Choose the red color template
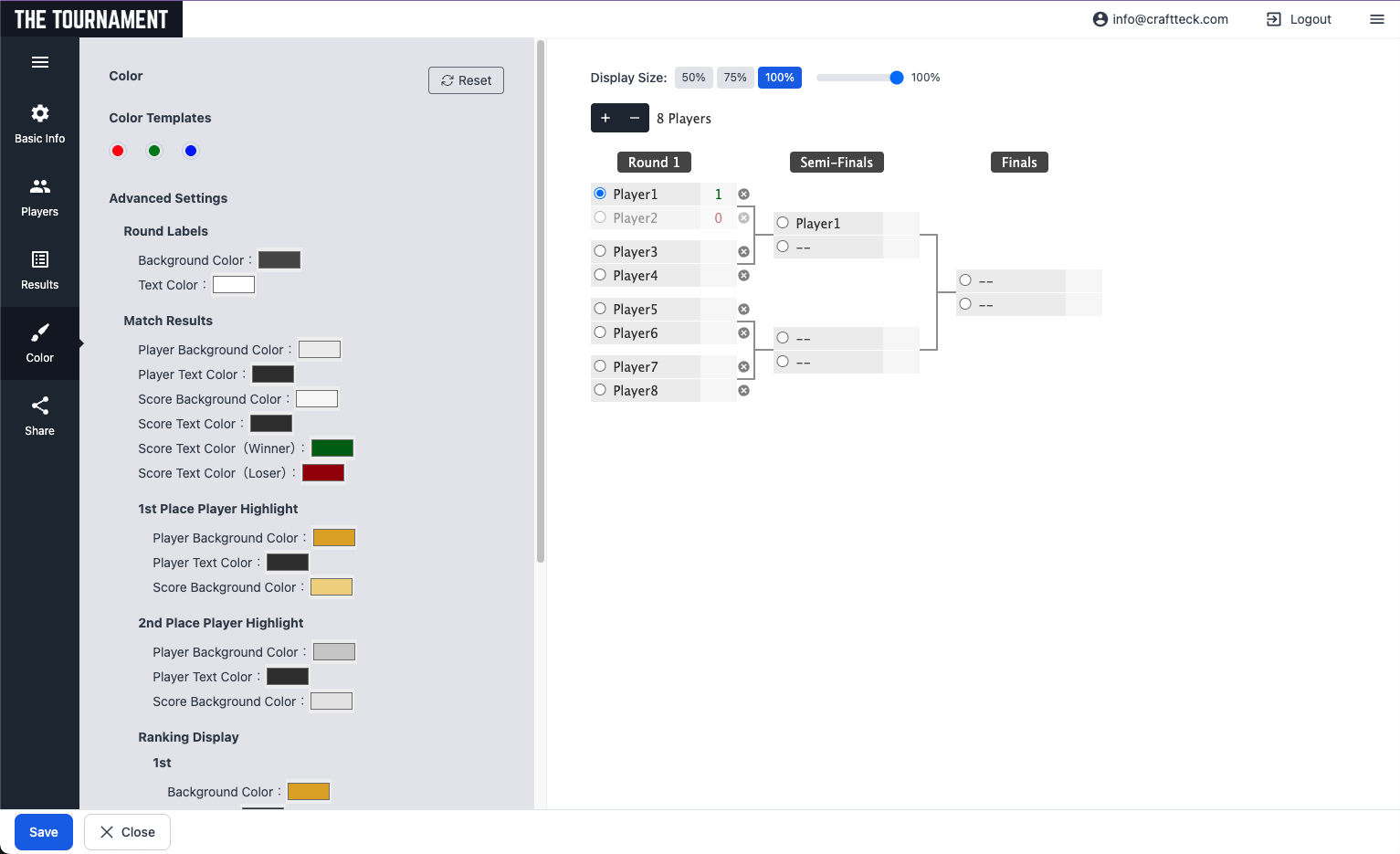 tap(118, 151)
